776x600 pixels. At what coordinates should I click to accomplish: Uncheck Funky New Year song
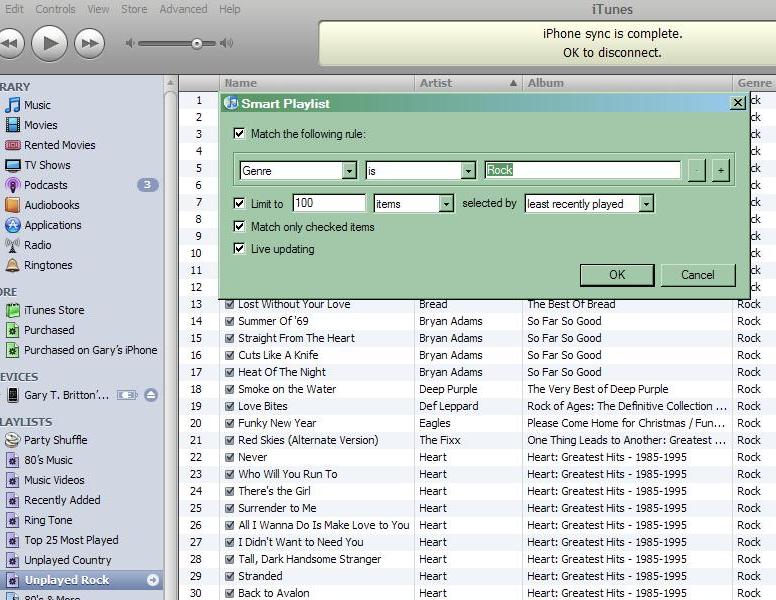230,423
